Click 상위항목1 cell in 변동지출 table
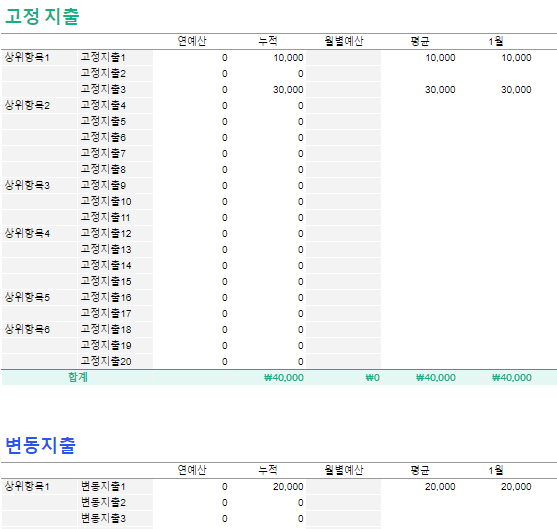Image resolution: width=557 pixels, height=529 pixels. [x=39, y=486]
